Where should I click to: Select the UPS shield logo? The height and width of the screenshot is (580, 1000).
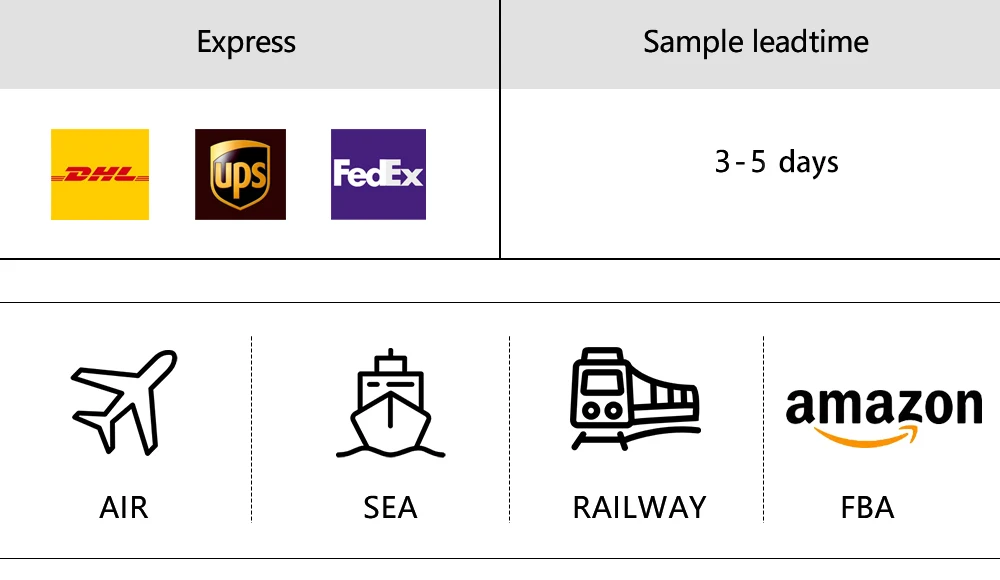click(x=240, y=174)
